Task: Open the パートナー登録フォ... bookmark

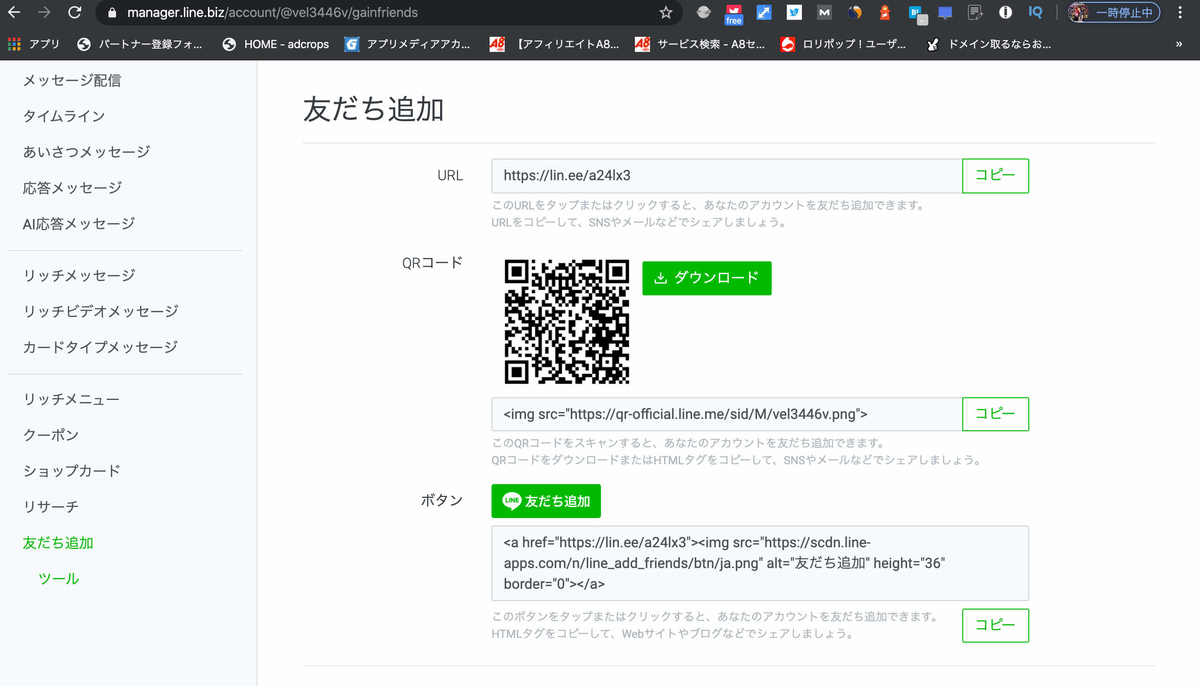Action: [x=139, y=44]
